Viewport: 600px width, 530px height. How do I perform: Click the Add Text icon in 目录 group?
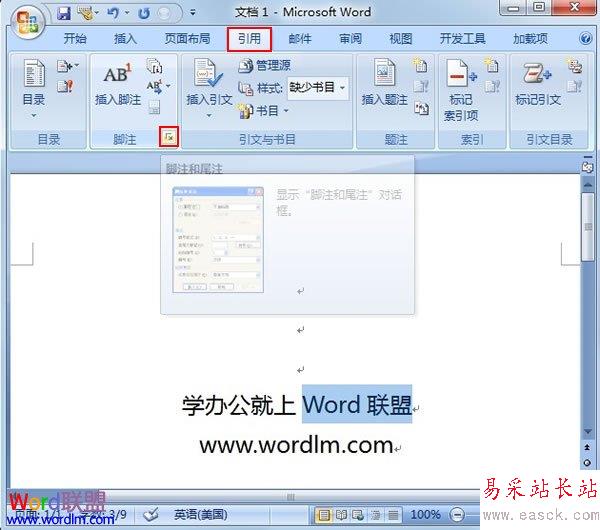coord(68,66)
